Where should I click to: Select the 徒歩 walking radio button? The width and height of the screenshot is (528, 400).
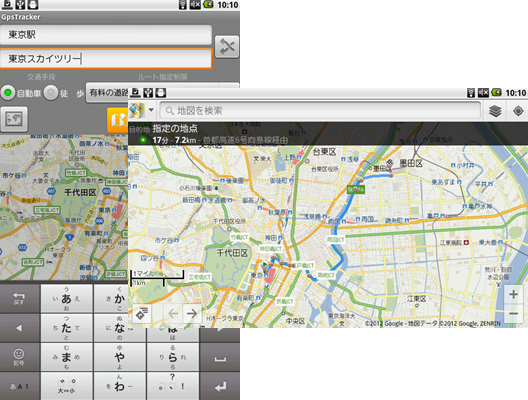[x=51, y=93]
